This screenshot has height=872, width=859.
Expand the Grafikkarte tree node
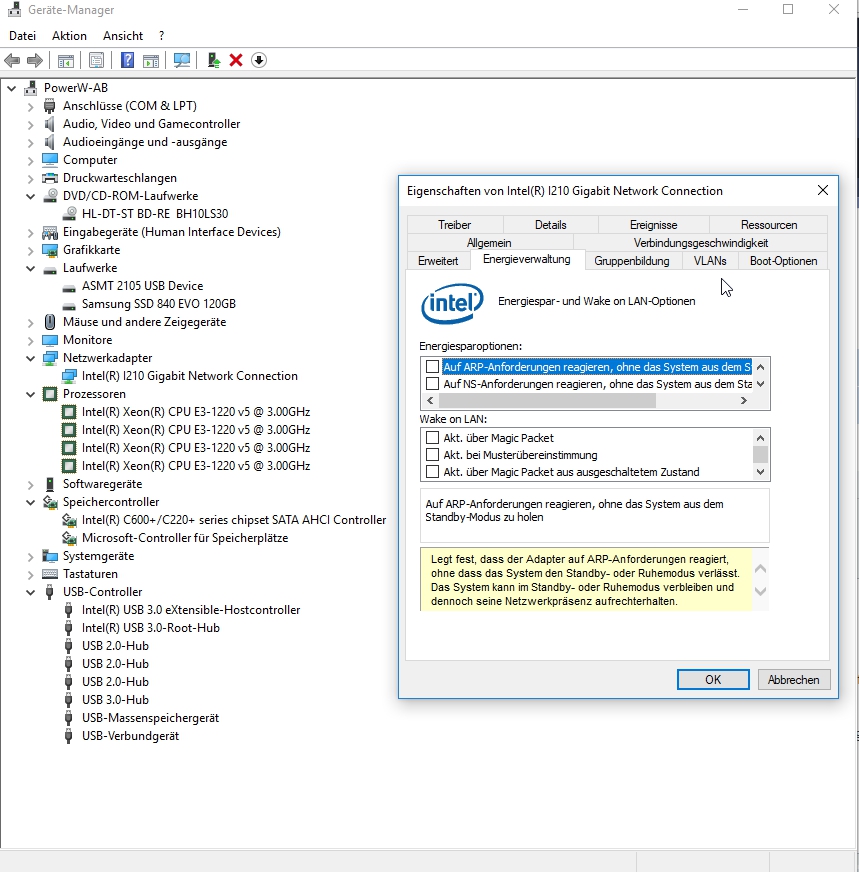pyautogui.click(x=31, y=250)
